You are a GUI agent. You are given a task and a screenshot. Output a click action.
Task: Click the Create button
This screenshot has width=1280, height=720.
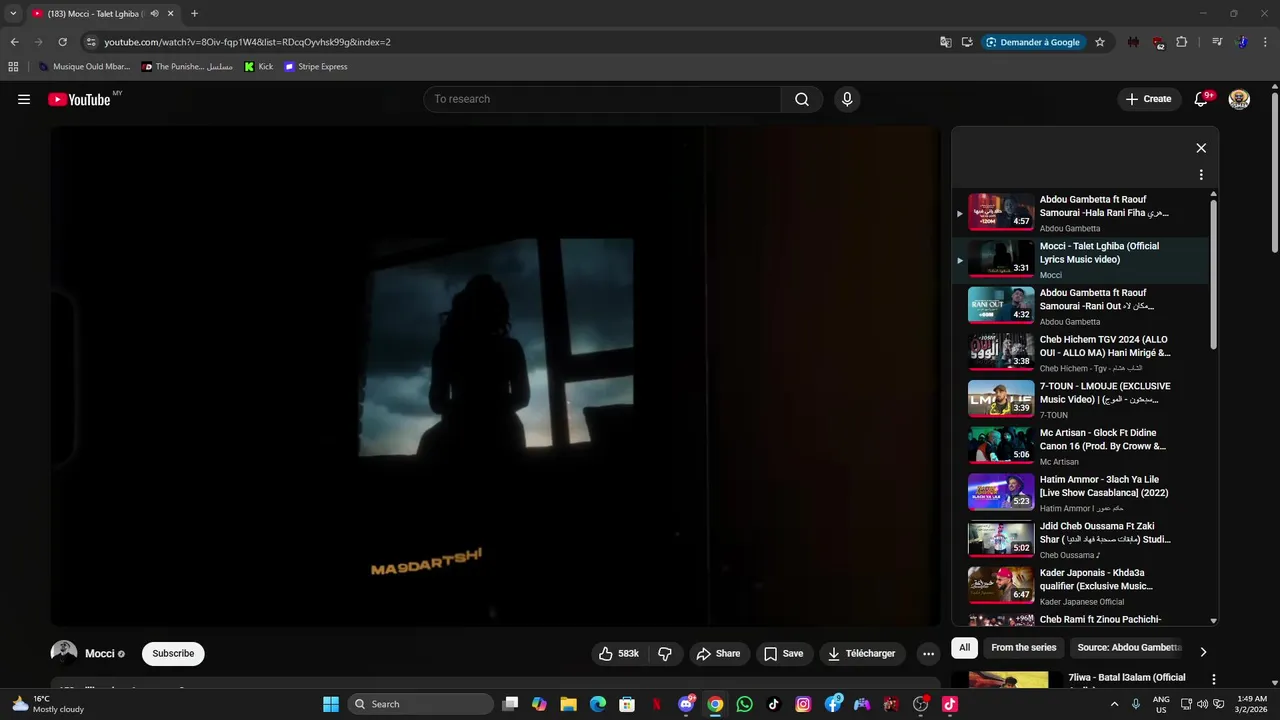pyautogui.click(x=1148, y=99)
